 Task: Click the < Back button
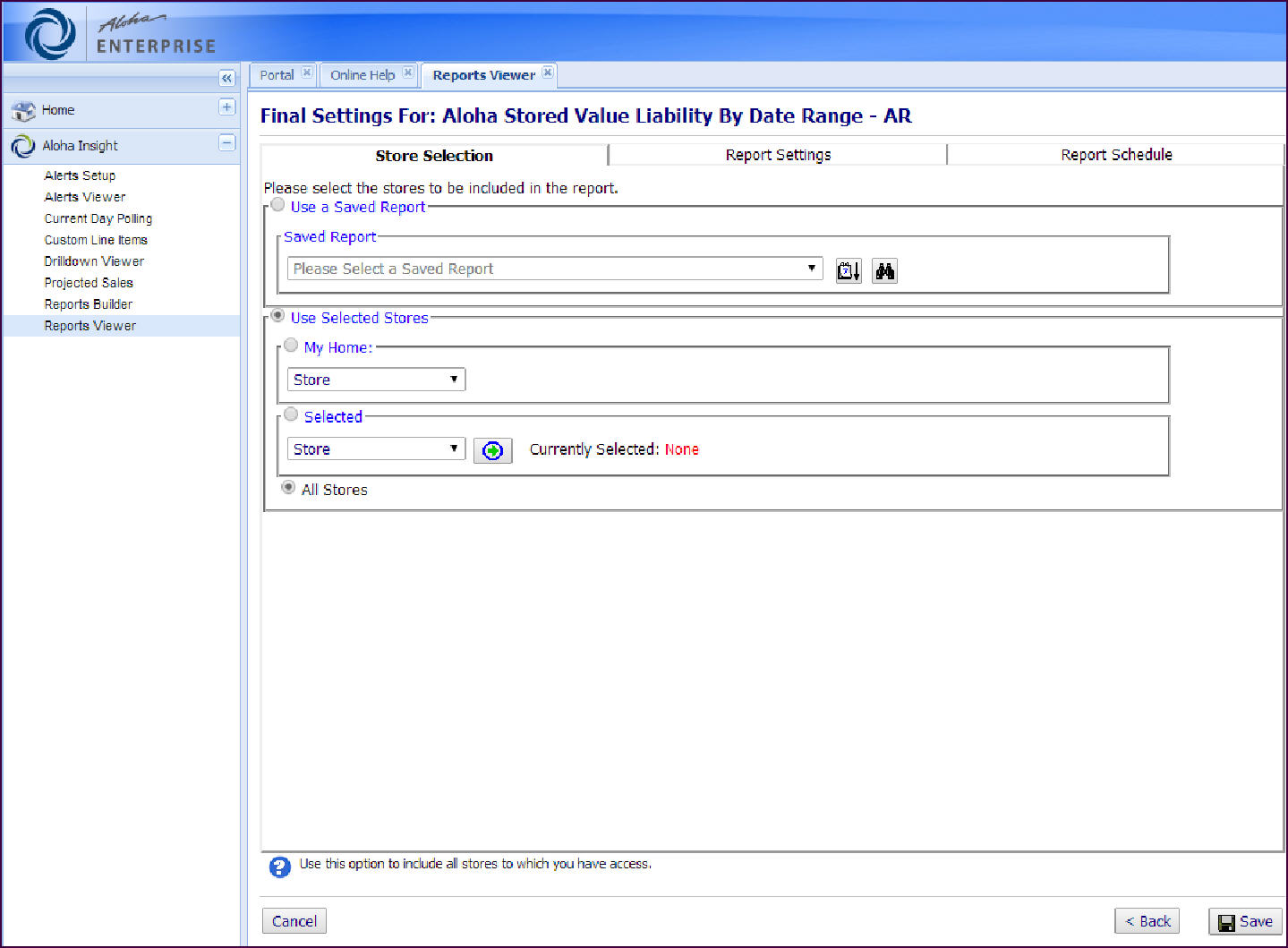coord(1147,921)
